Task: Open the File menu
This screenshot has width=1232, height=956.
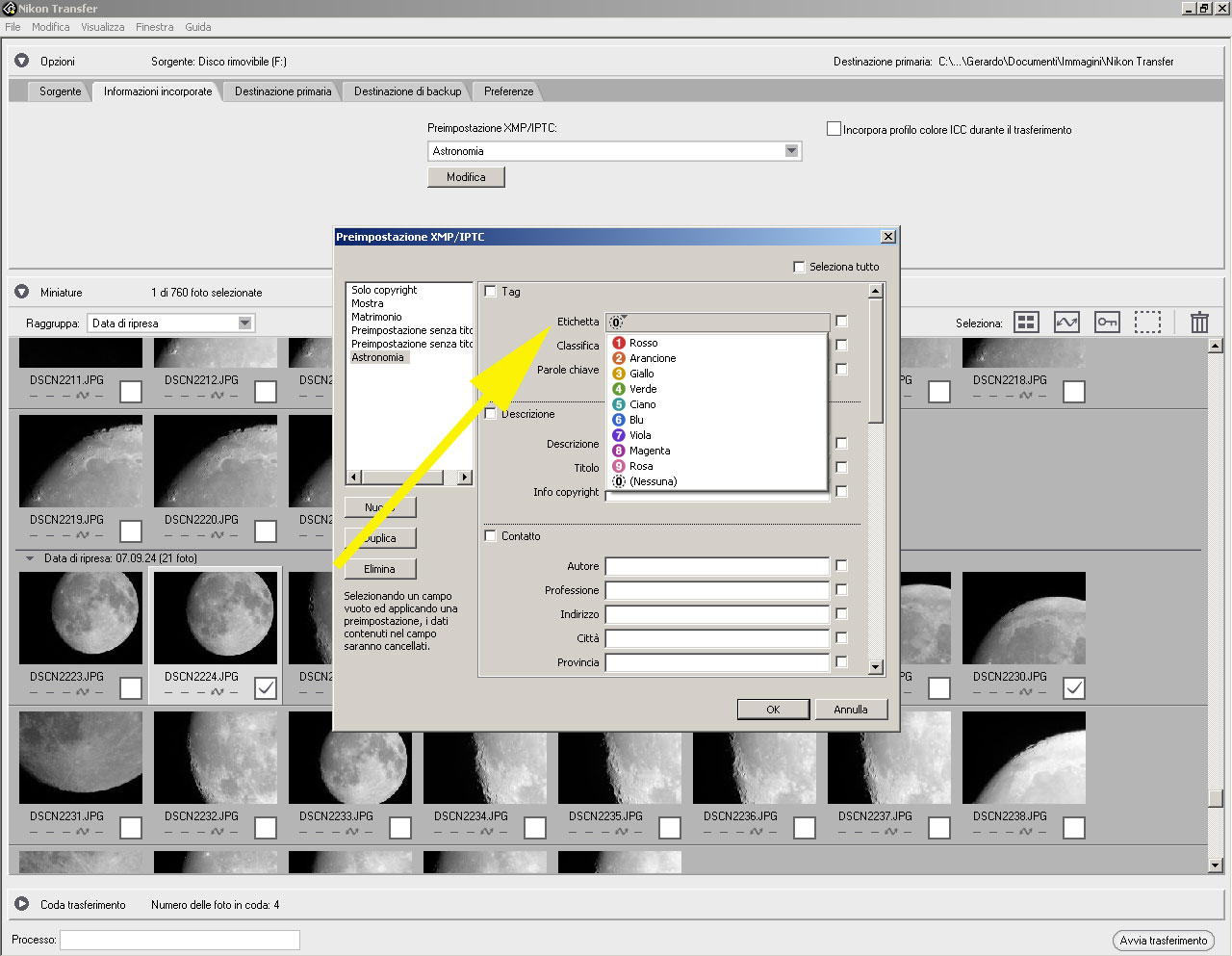Action: pyautogui.click(x=13, y=27)
